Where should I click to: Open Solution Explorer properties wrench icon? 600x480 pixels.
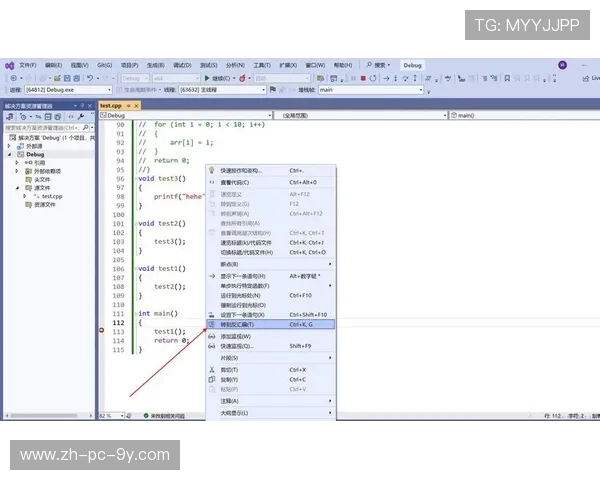(x=81, y=117)
